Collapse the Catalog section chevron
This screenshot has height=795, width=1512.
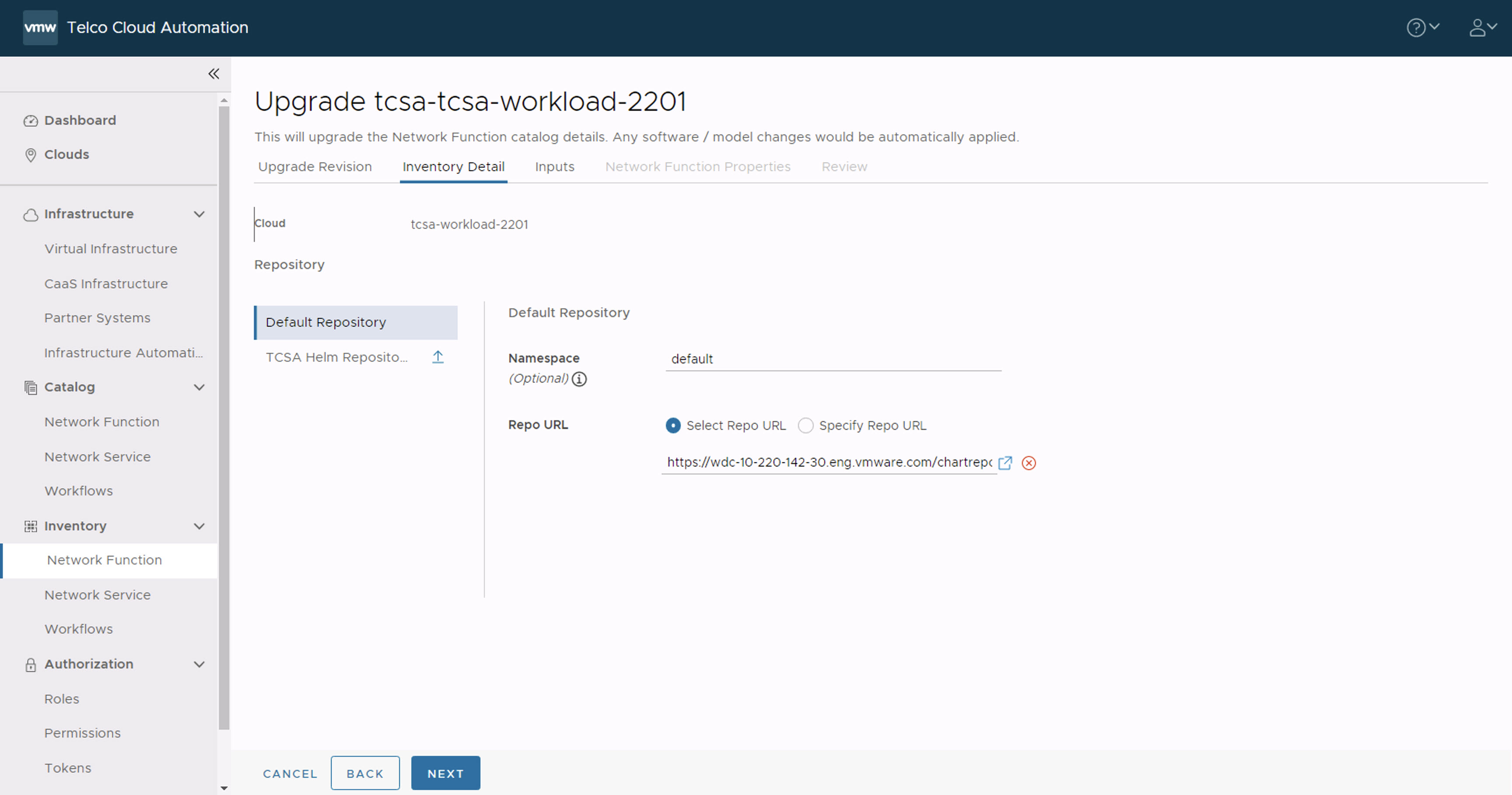(x=199, y=387)
